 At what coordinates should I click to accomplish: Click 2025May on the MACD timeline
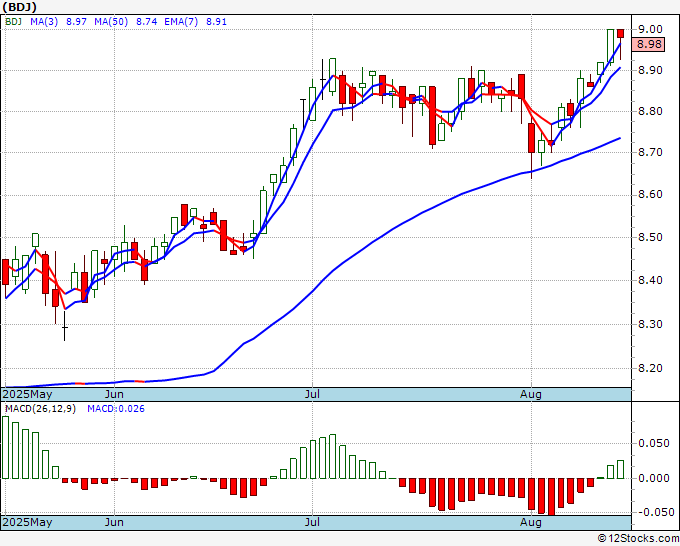[27, 522]
